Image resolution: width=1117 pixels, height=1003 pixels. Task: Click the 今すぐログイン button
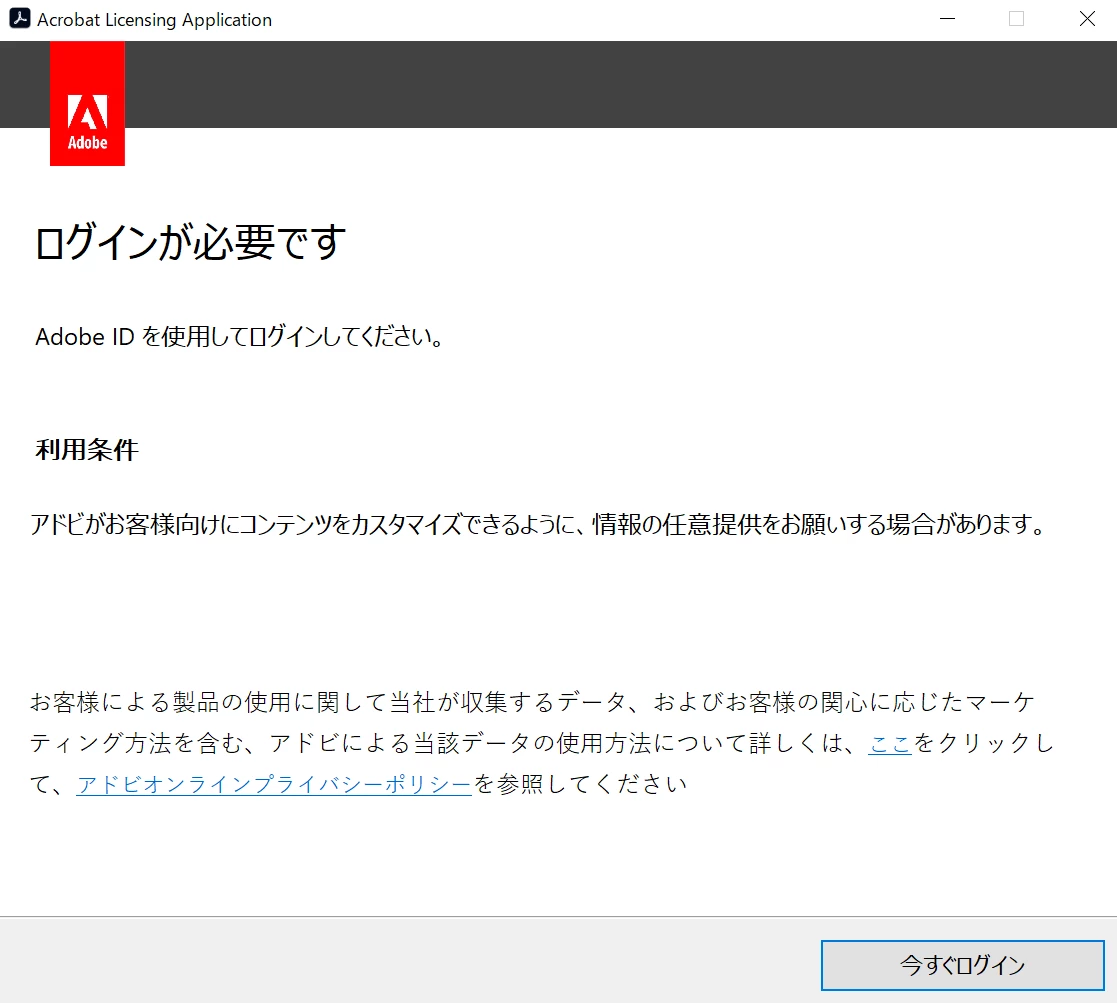click(962, 965)
